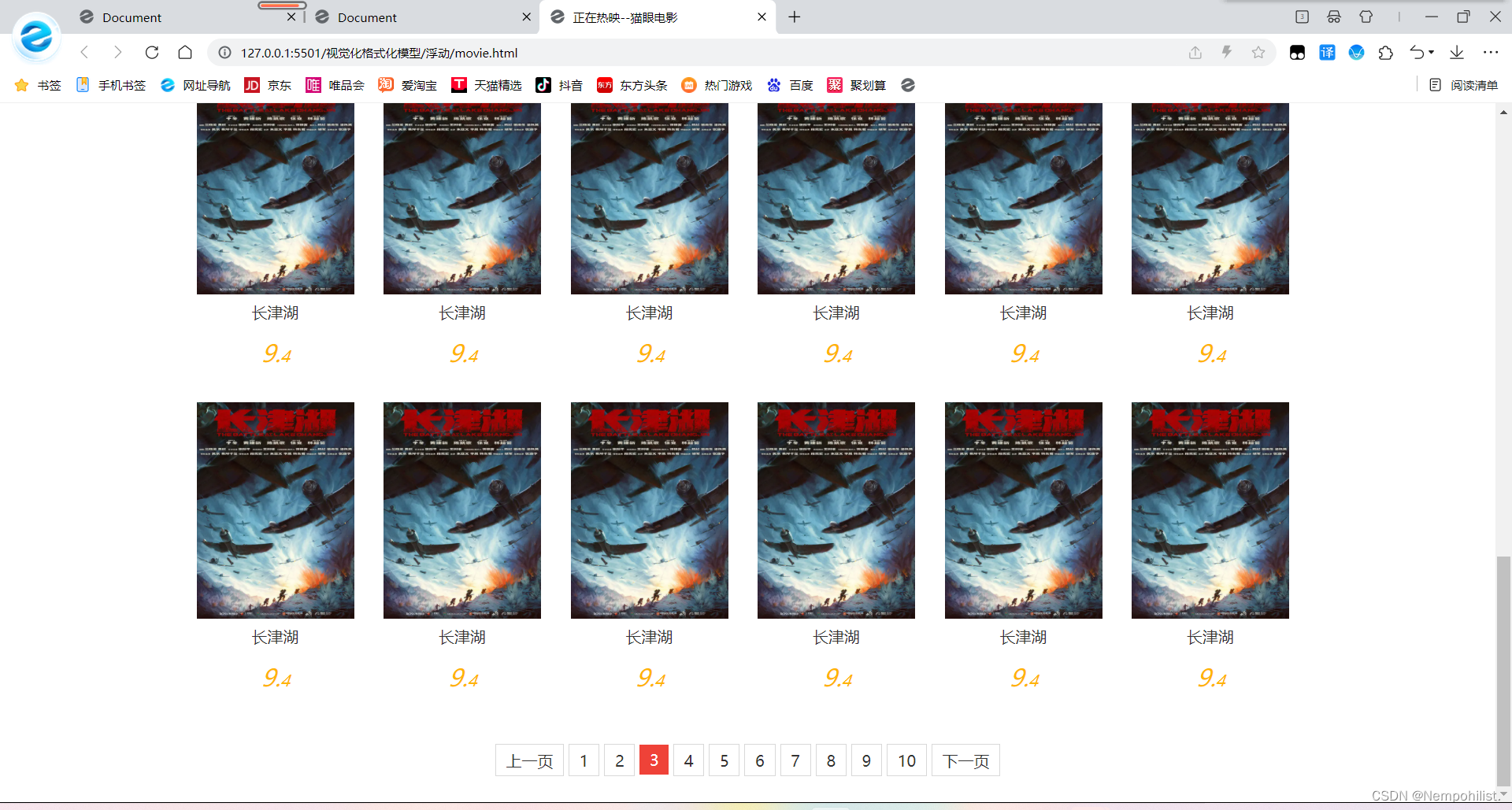Viewport: 1512px width, 810px height.
Task: Open the browser three-dot menu
Action: [1491, 53]
